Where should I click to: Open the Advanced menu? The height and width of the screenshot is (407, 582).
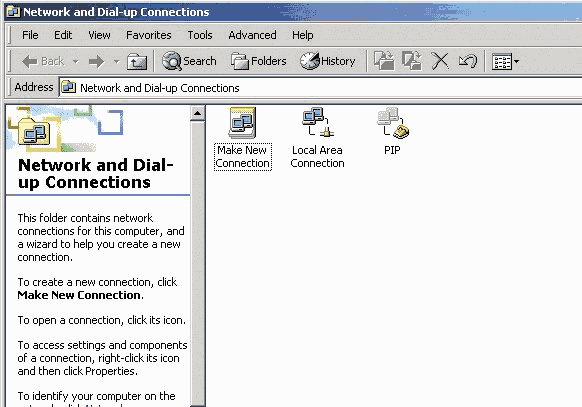(252, 35)
